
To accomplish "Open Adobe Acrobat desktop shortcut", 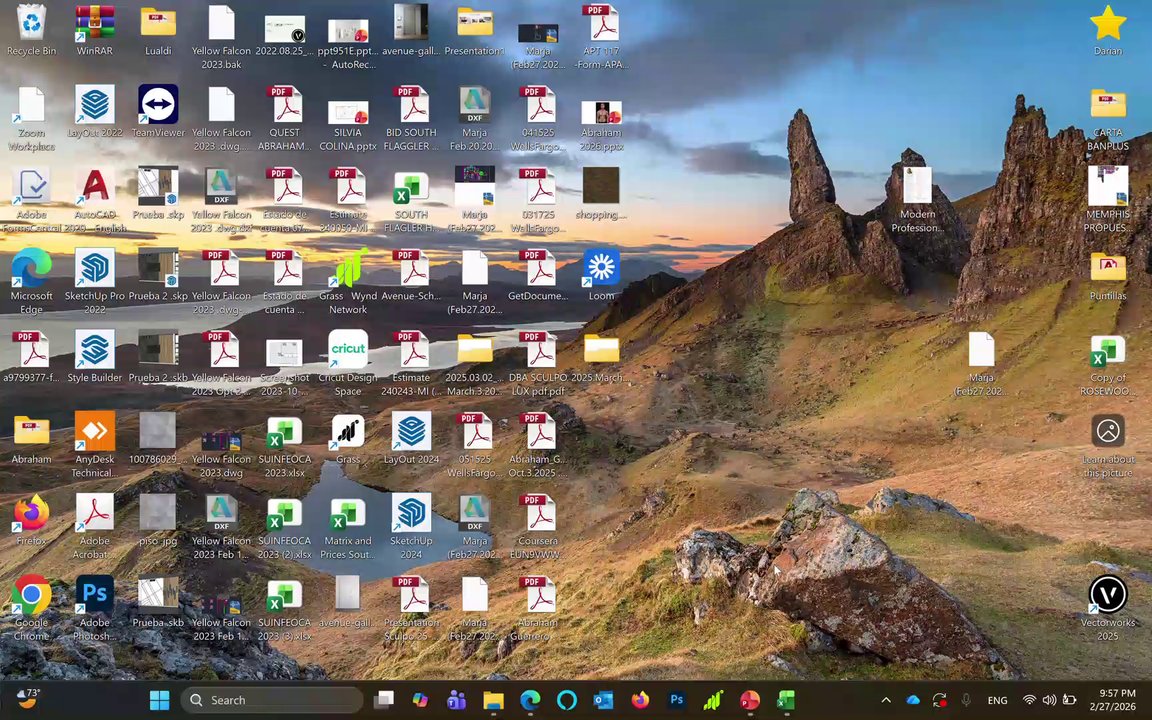I will point(95,526).
